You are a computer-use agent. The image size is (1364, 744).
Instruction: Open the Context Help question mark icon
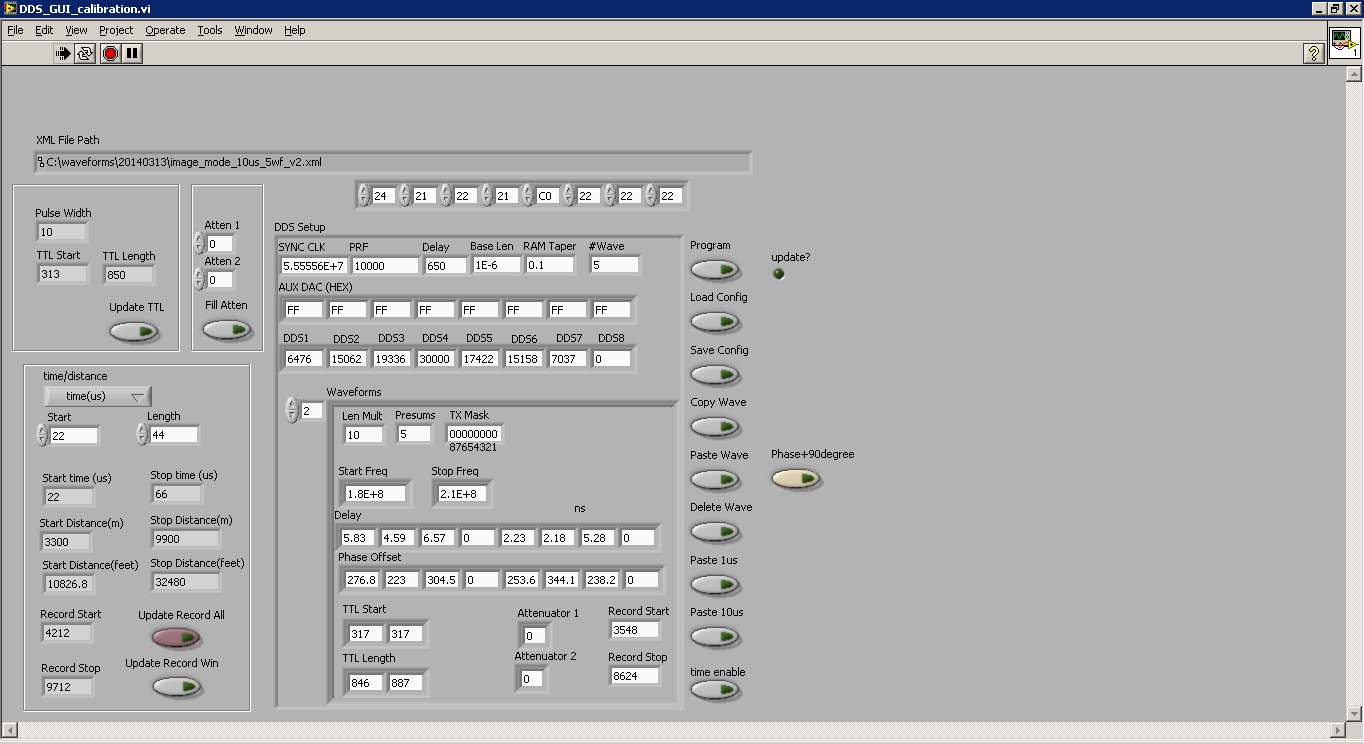(1314, 53)
